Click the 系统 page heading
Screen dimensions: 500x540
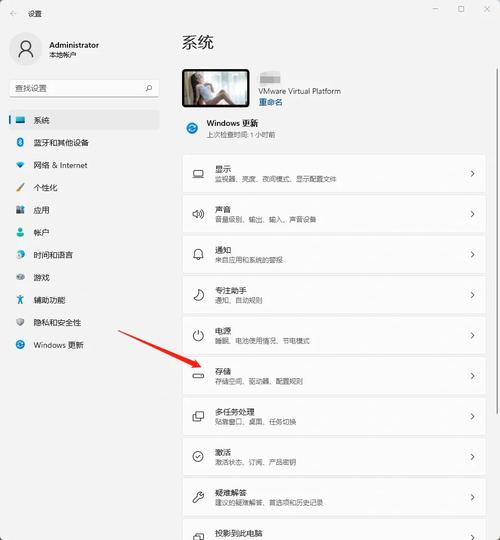[198, 43]
